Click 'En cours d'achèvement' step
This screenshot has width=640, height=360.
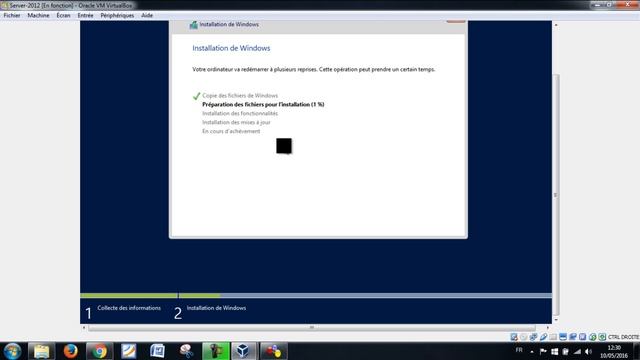coord(231,131)
